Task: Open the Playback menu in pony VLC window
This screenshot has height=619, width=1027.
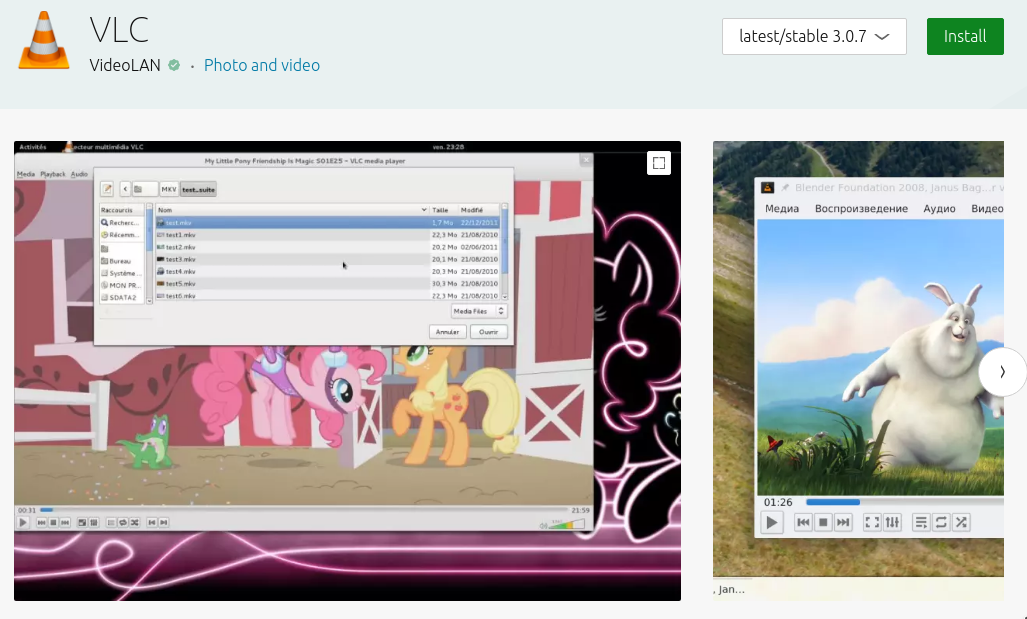Action: click(x=52, y=174)
